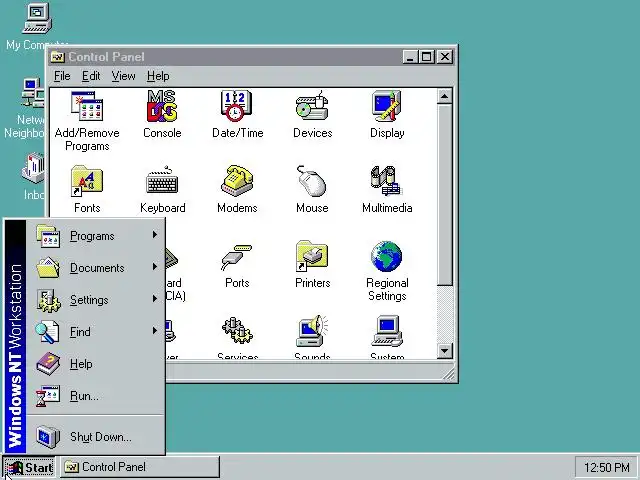Open the Programs submenu in Start menu

(96, 236)
